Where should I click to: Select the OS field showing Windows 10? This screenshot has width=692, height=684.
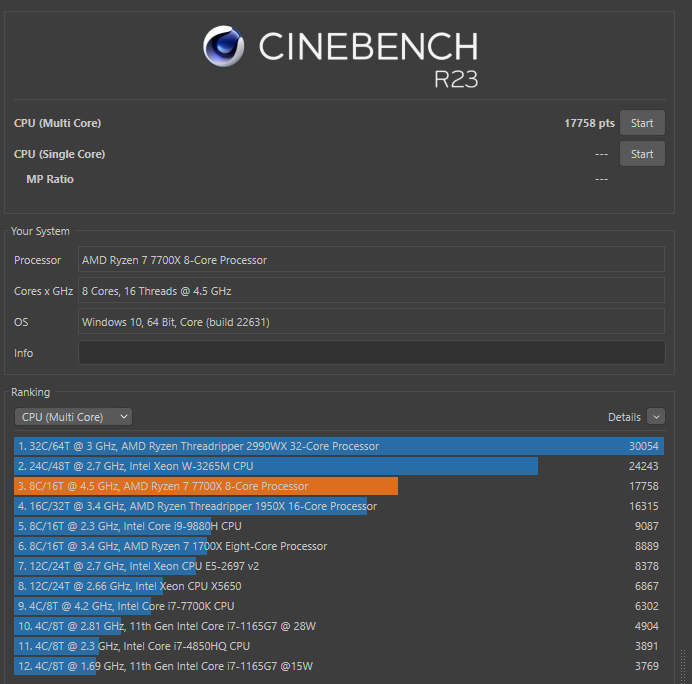coord(372,321)
